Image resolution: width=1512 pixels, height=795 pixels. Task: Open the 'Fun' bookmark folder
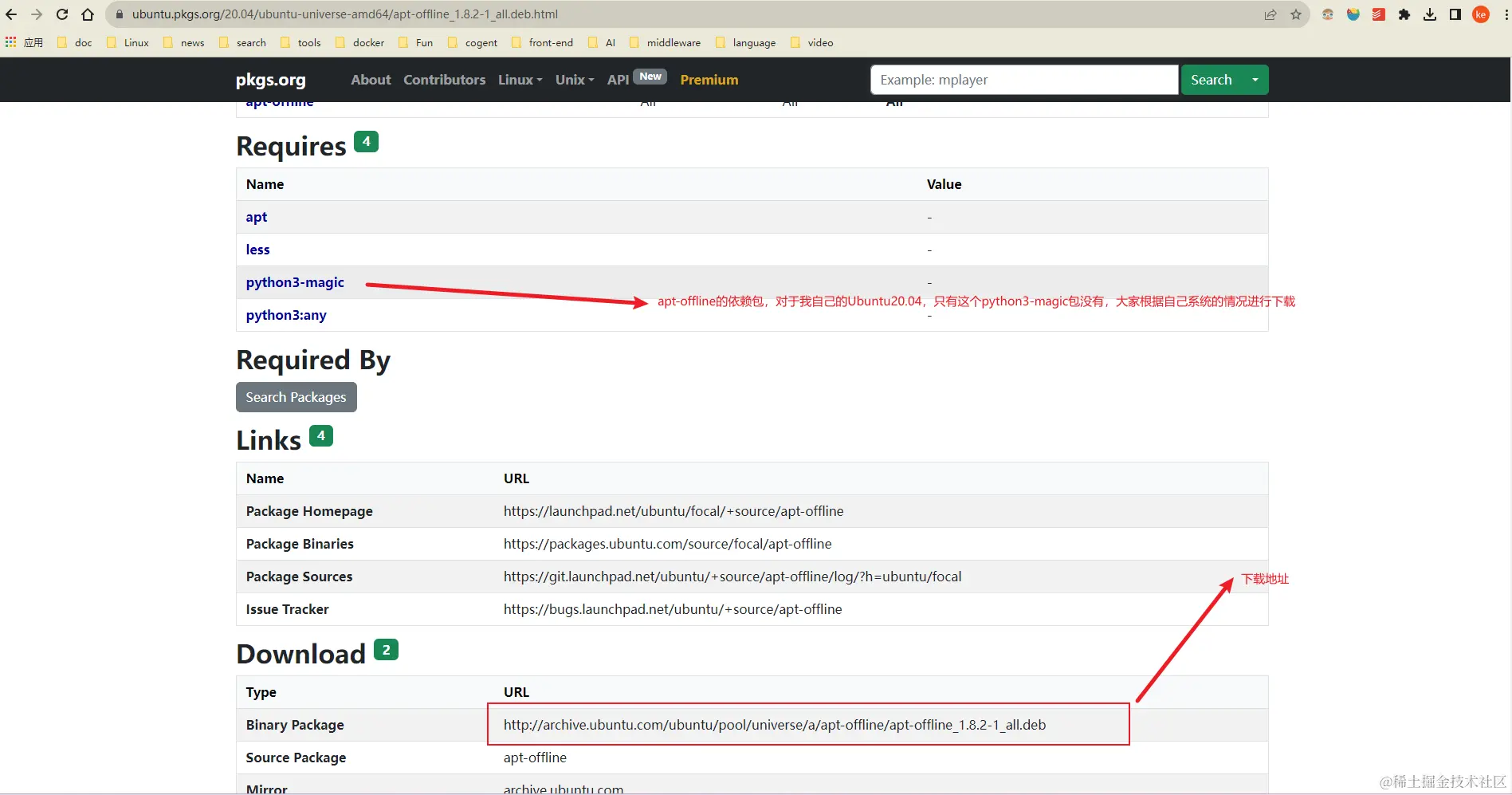click(415, 43)
